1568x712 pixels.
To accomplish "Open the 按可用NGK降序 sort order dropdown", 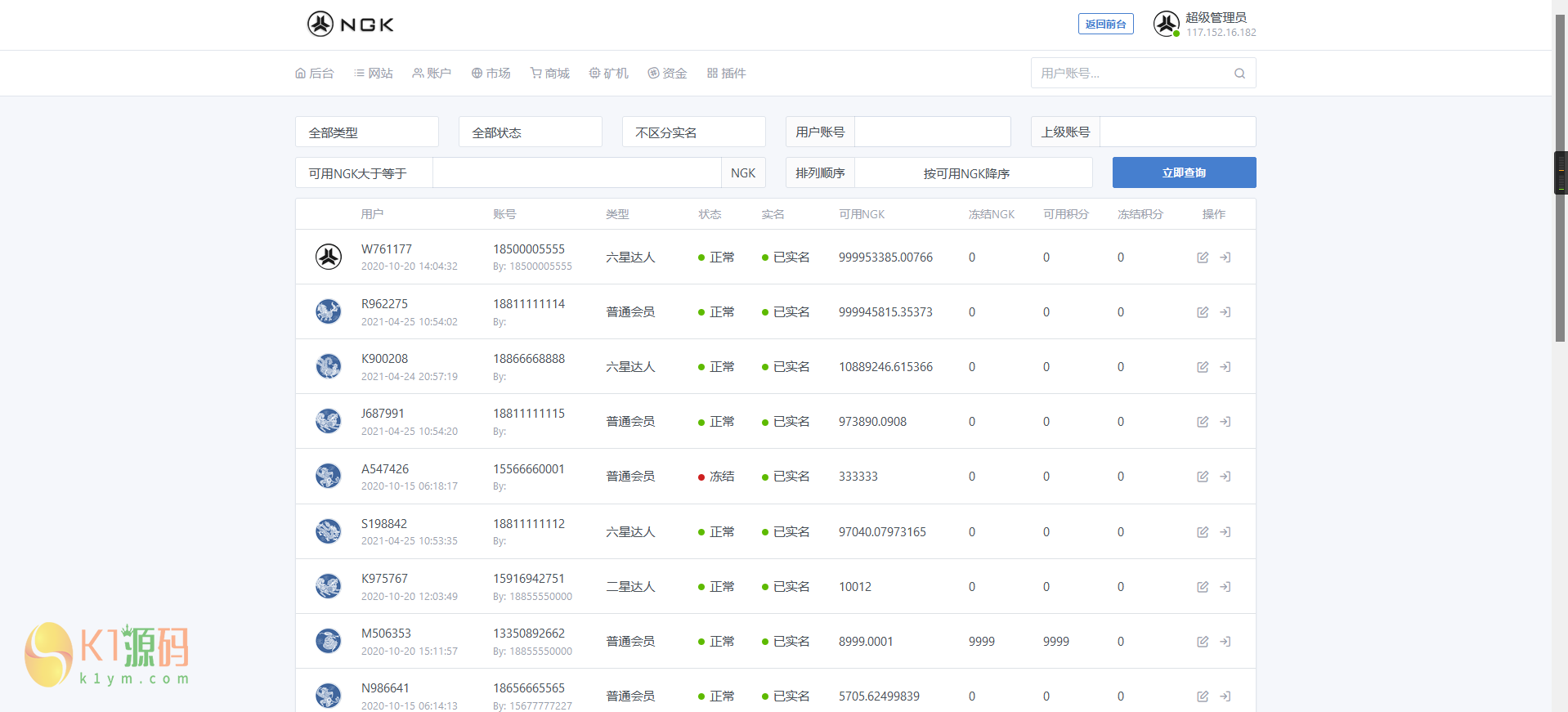I will tap(973, 173).
